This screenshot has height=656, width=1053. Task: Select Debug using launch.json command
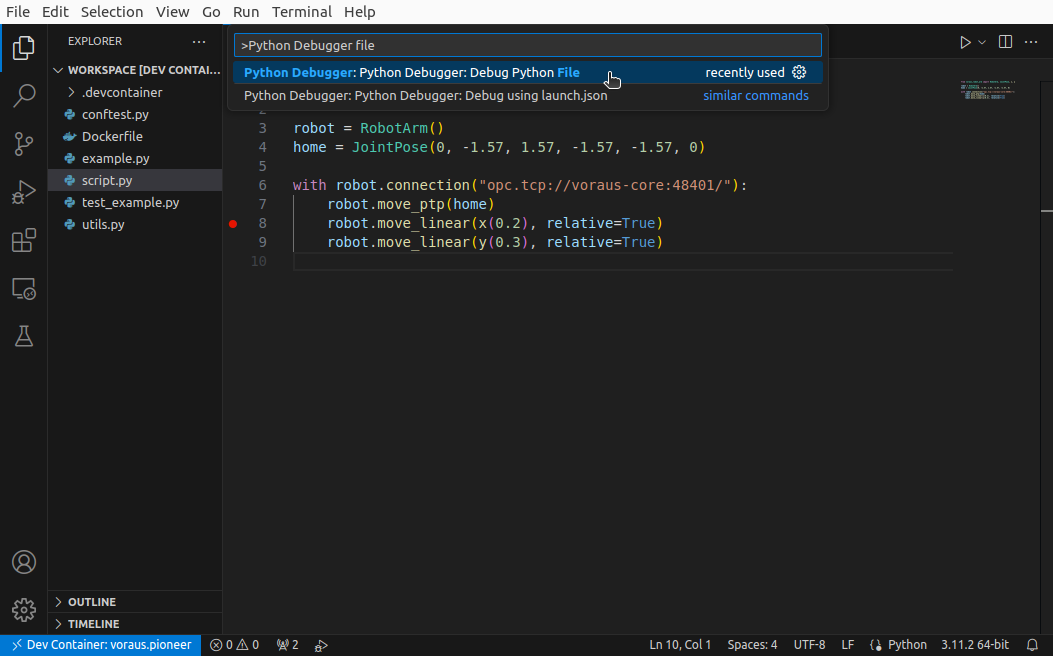coord(425,96)
